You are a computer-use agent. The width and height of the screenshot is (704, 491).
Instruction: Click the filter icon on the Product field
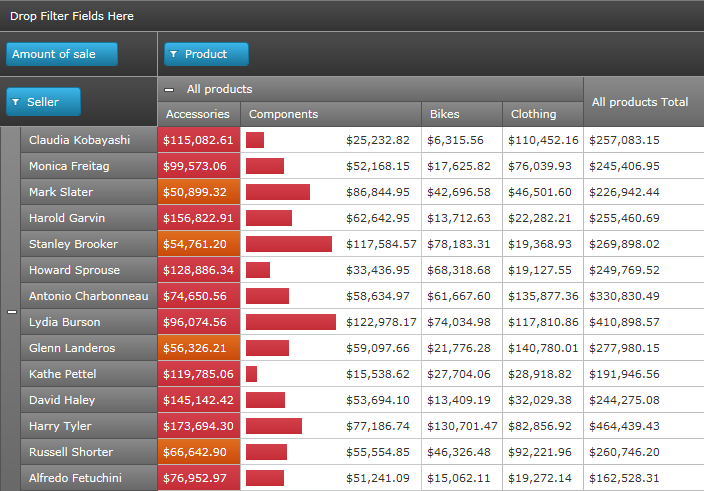[x=172, y=54]
